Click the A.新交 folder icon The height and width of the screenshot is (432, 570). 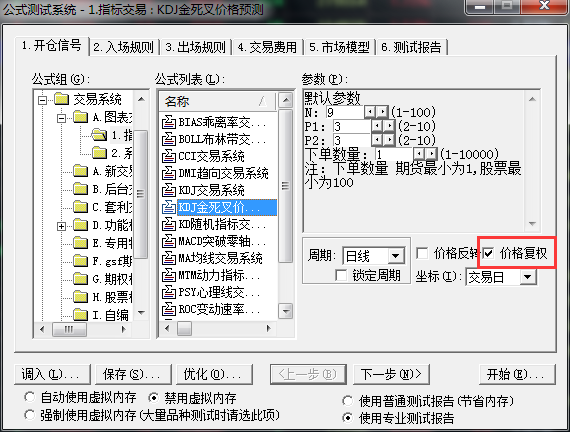(x=81, y=171)
